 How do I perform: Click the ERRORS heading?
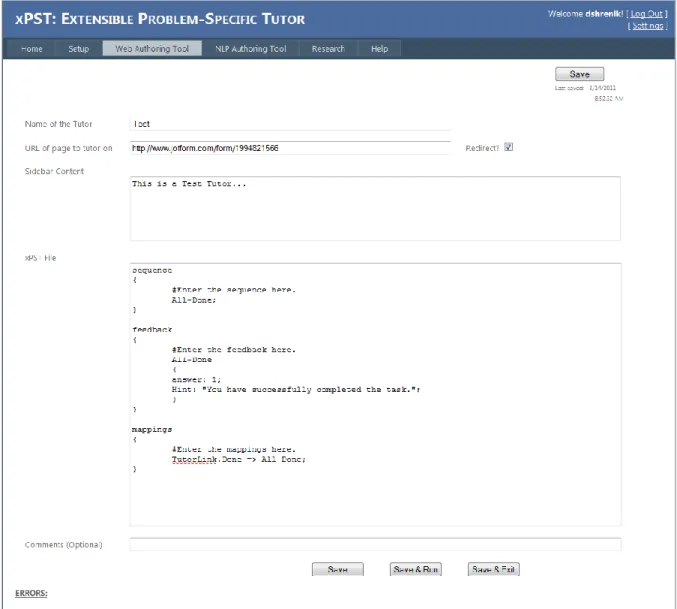point(31,593)
